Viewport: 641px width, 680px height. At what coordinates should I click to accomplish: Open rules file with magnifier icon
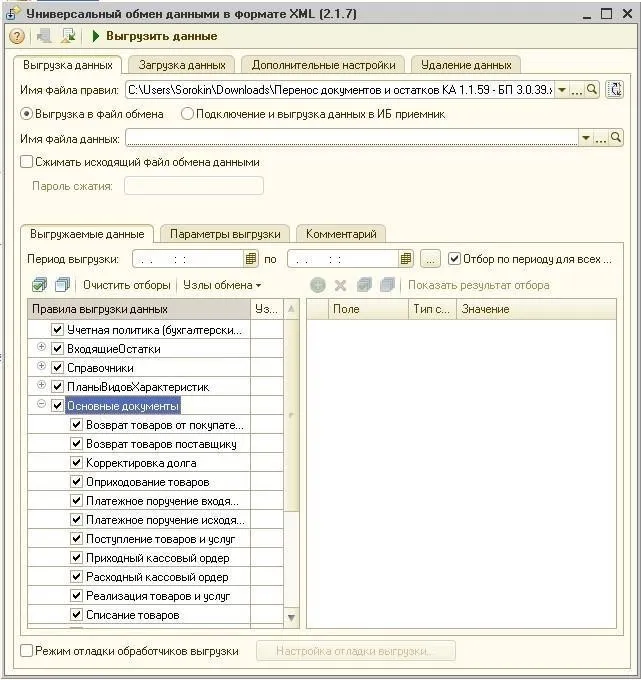click(x=592, y=90)
